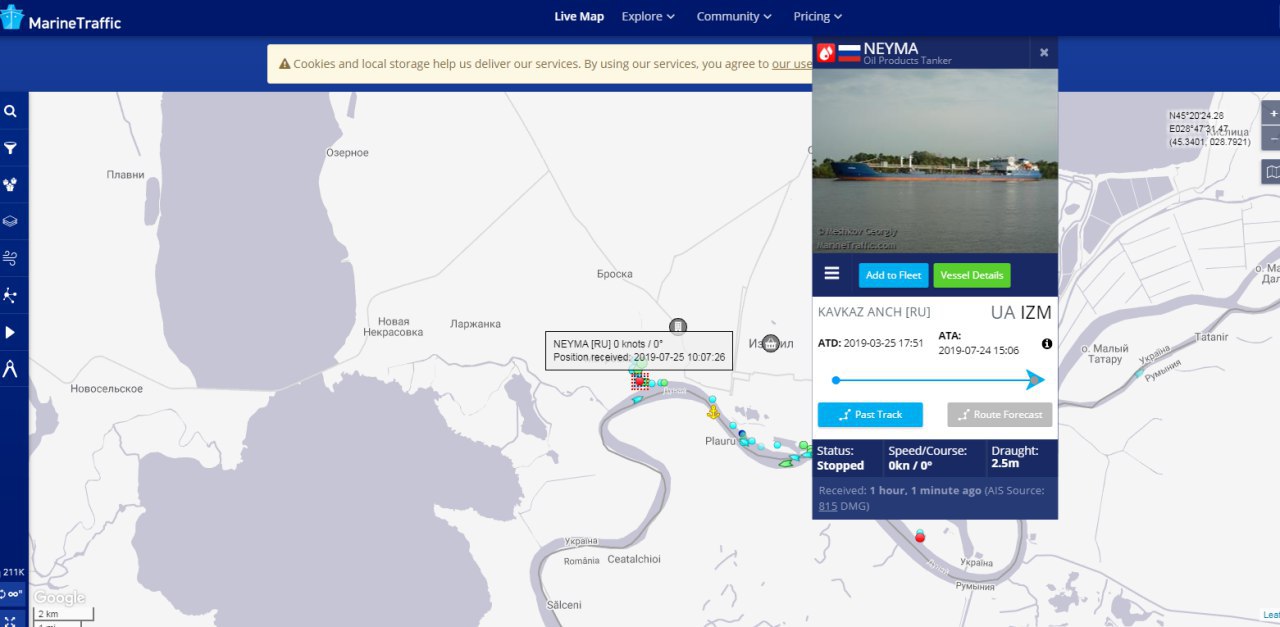Close the NEYMA vessel popup
The width and height of the screenshot is (1280, 627).
click(1044, 53)
